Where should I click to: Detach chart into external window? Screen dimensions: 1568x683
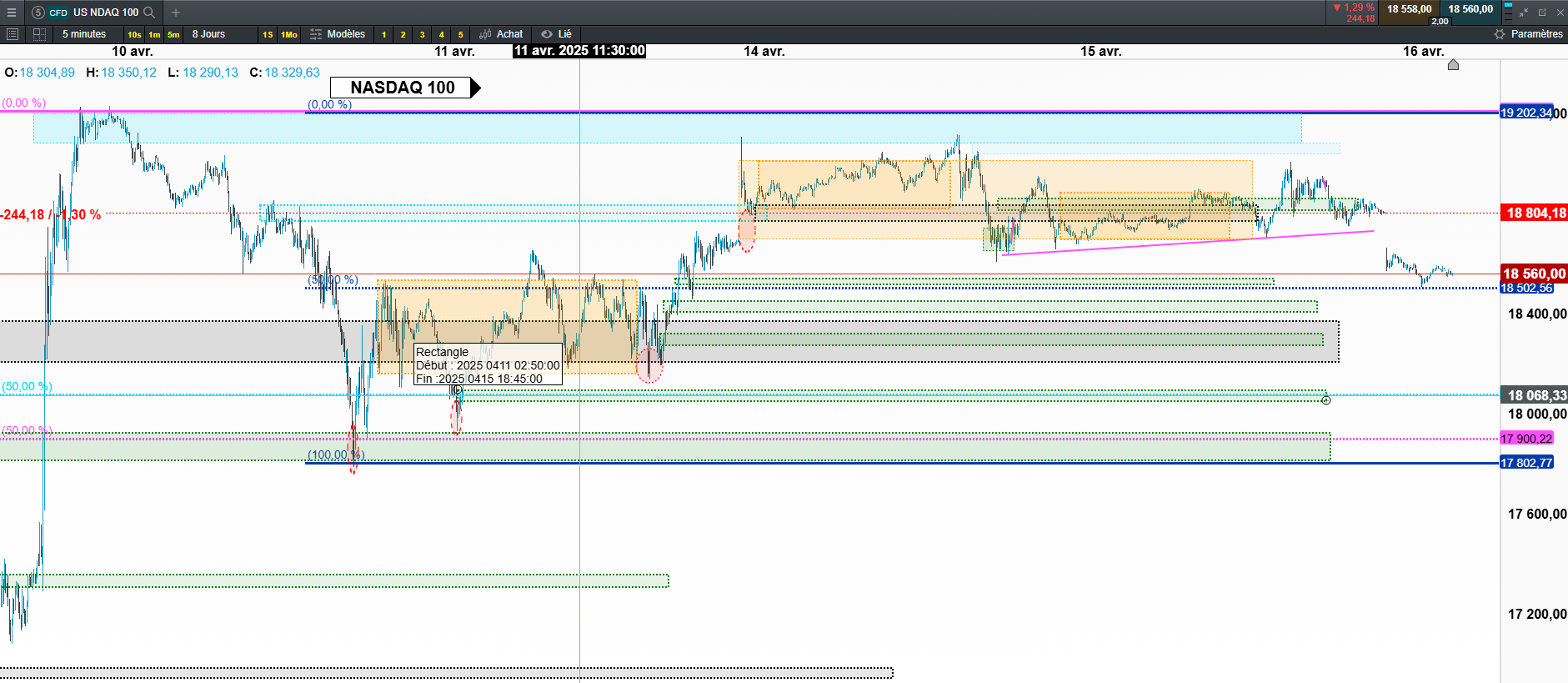tap(1542, 13)
